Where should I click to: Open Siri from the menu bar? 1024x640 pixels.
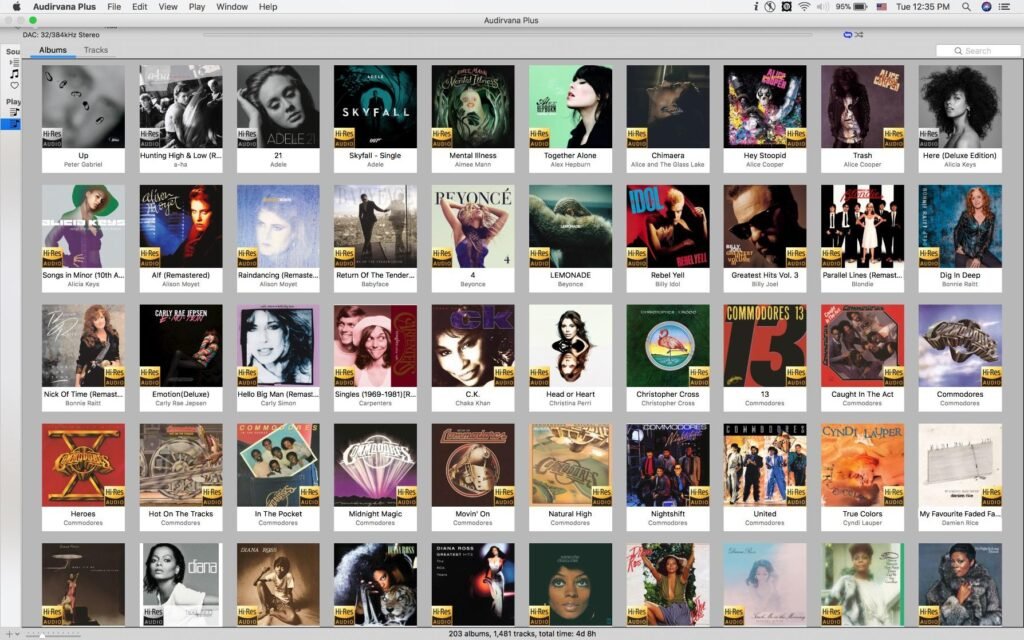pyautogui.click(x=986, y=7)
